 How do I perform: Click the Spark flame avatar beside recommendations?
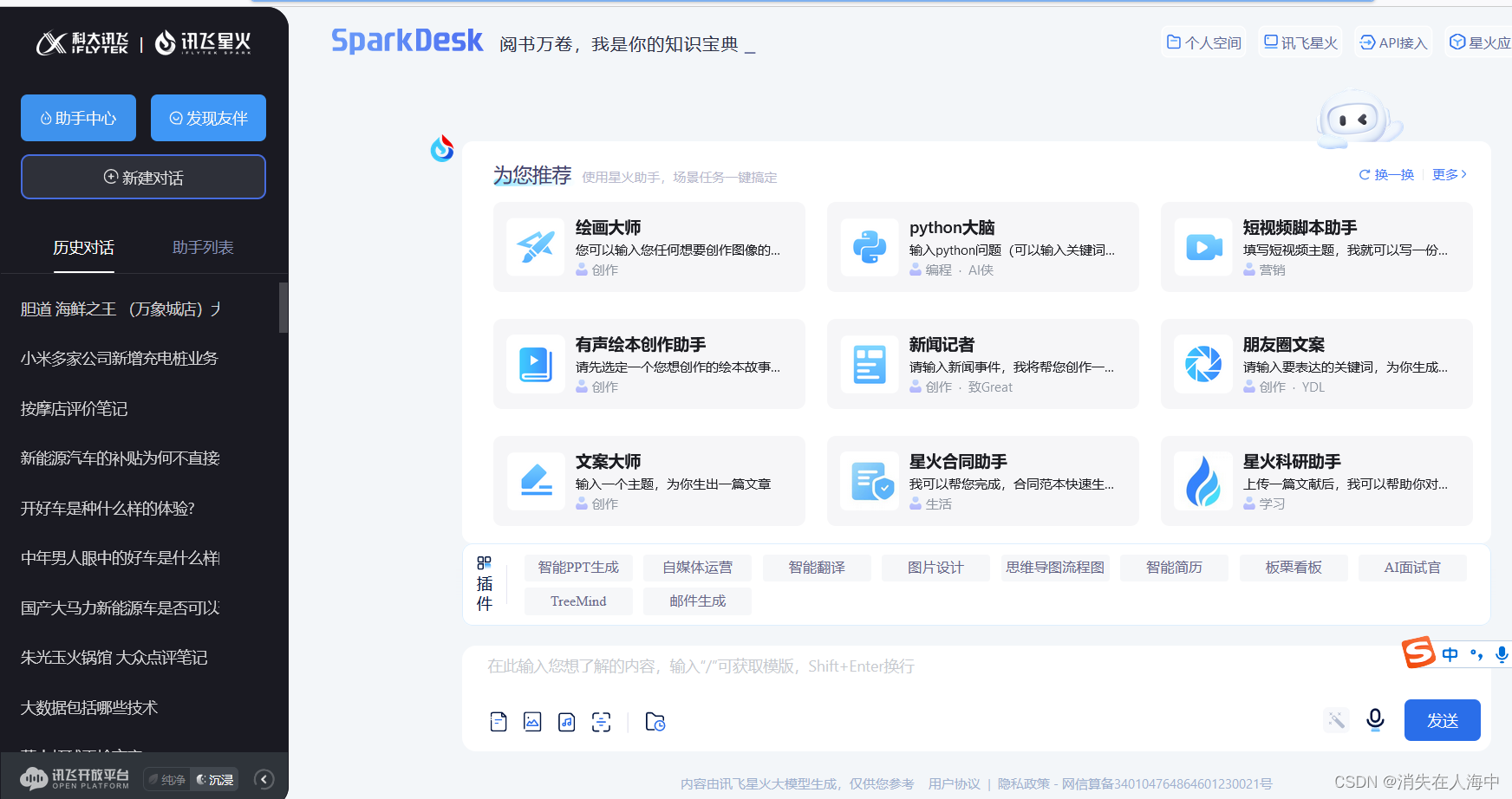(442, 149)
